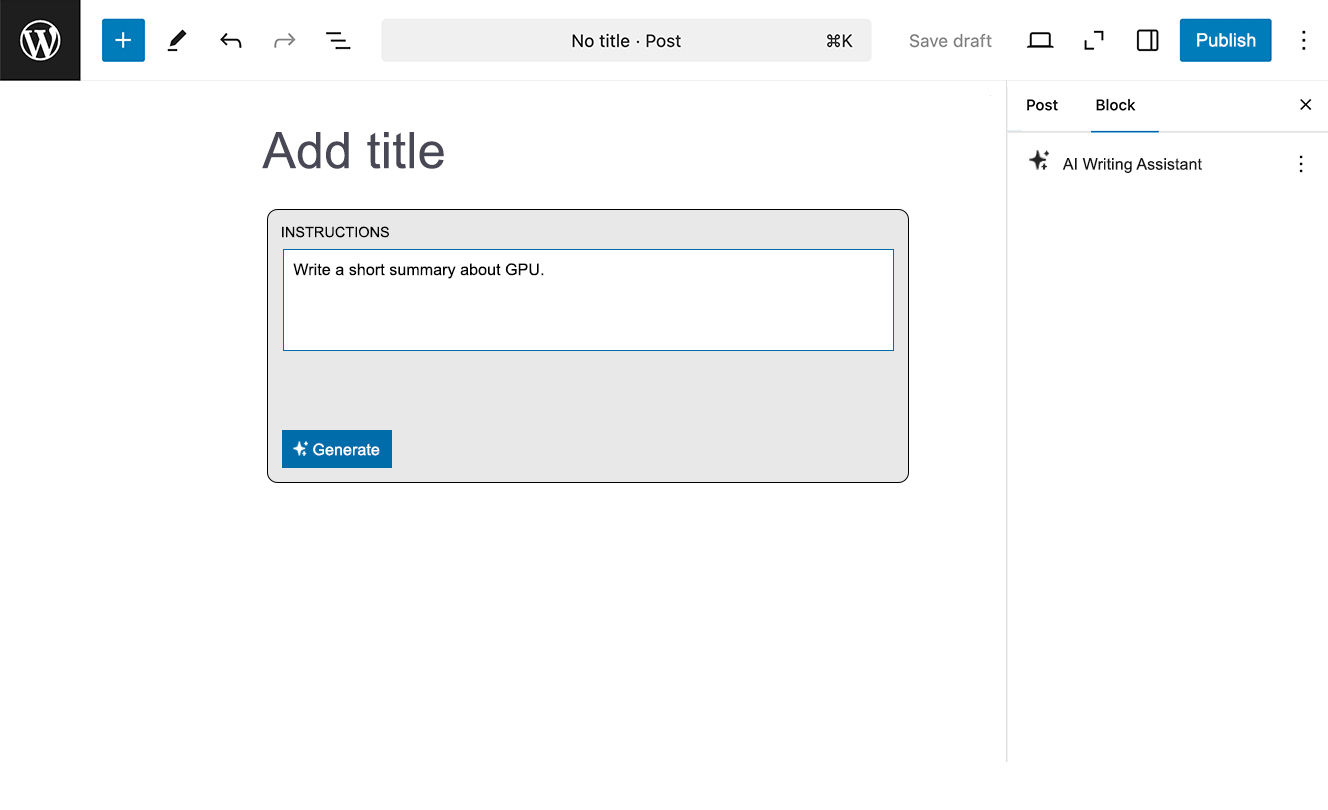Click the Publish button
Viewport: 1328px width, 810px height.
(x=1225, y=40)
